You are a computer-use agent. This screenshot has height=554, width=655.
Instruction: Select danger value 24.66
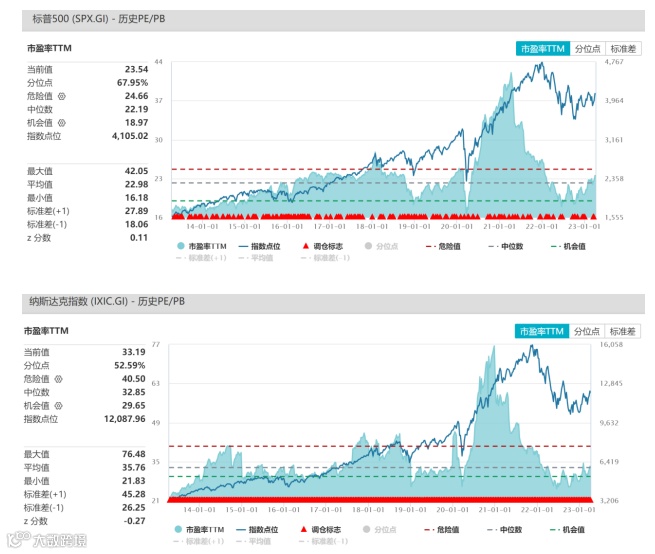pyautogui.click(x=136, y=96)
